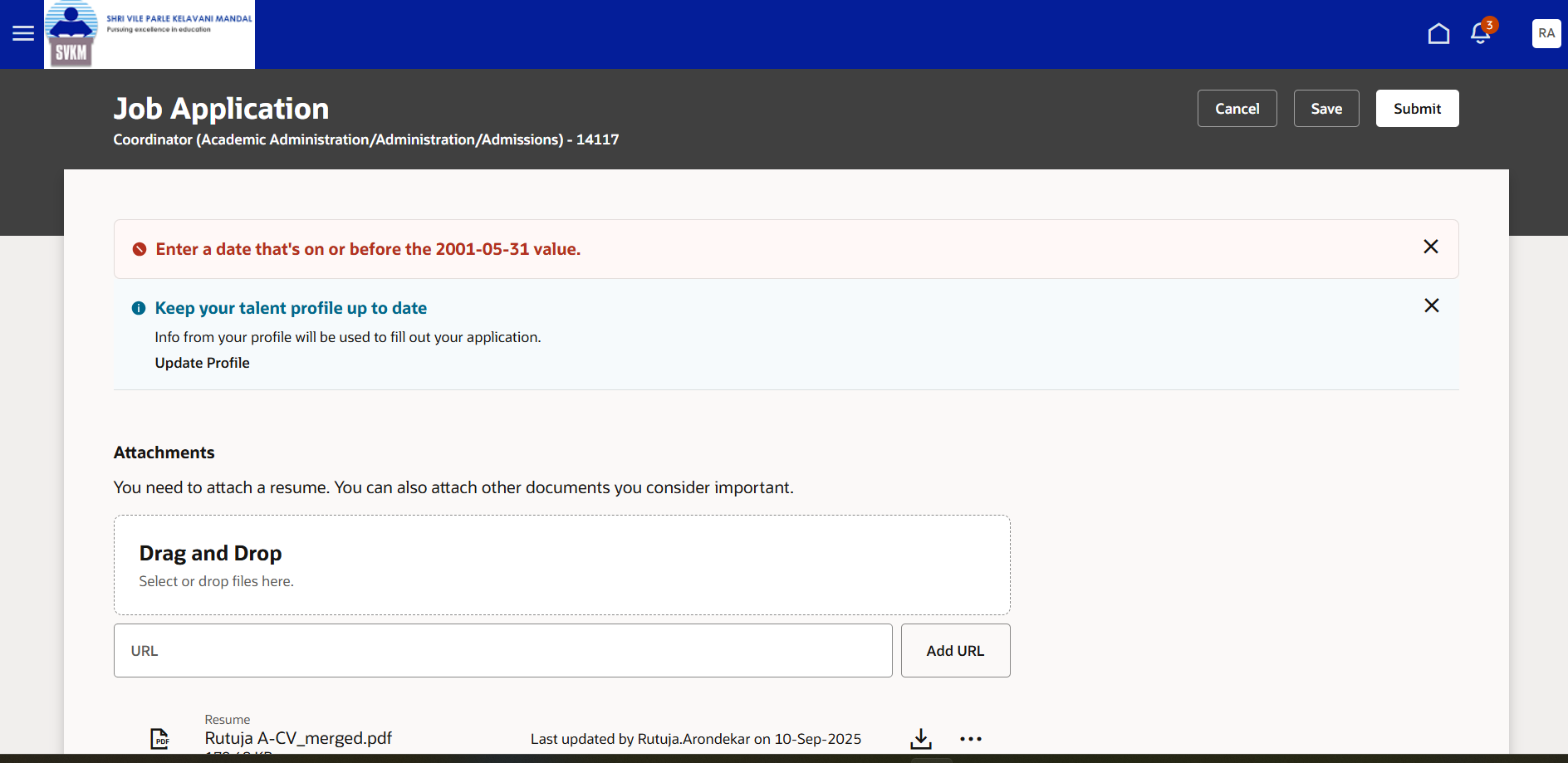Open the notifications bell

point(1481,32)
